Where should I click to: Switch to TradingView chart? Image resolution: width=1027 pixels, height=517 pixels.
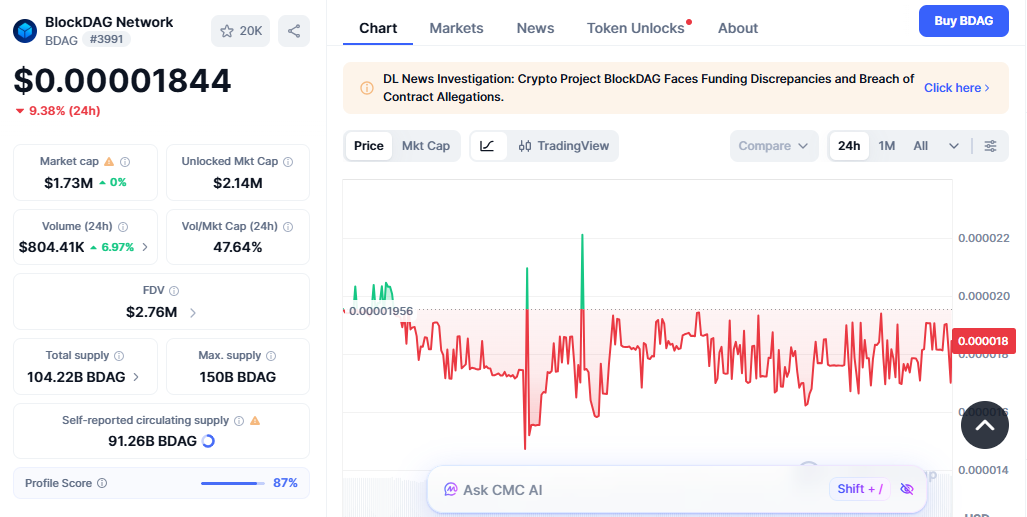pos(564,145)
